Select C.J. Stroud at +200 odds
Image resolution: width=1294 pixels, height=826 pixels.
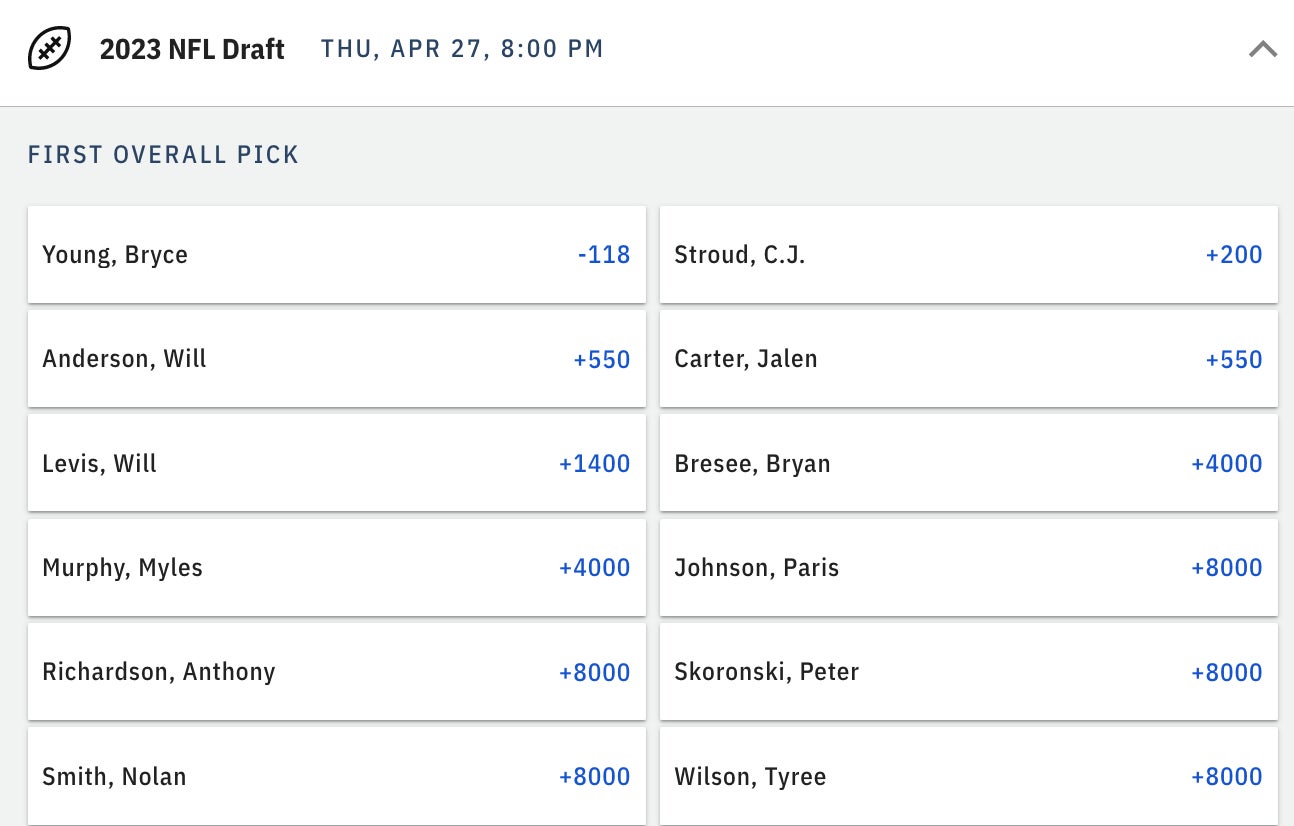coord(968,255)
